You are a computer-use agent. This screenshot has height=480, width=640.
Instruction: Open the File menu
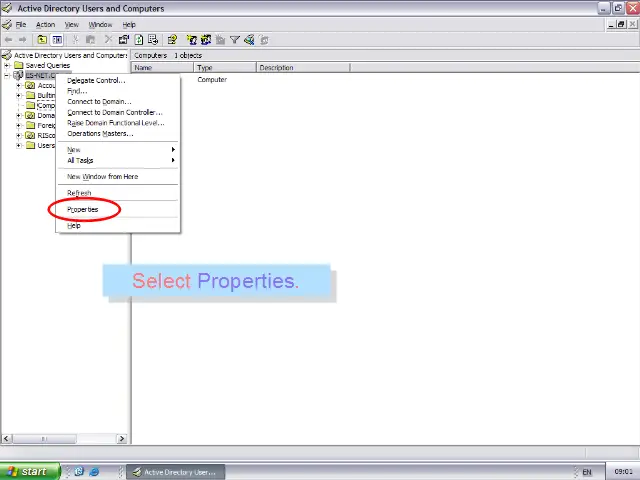click(21, 24)
